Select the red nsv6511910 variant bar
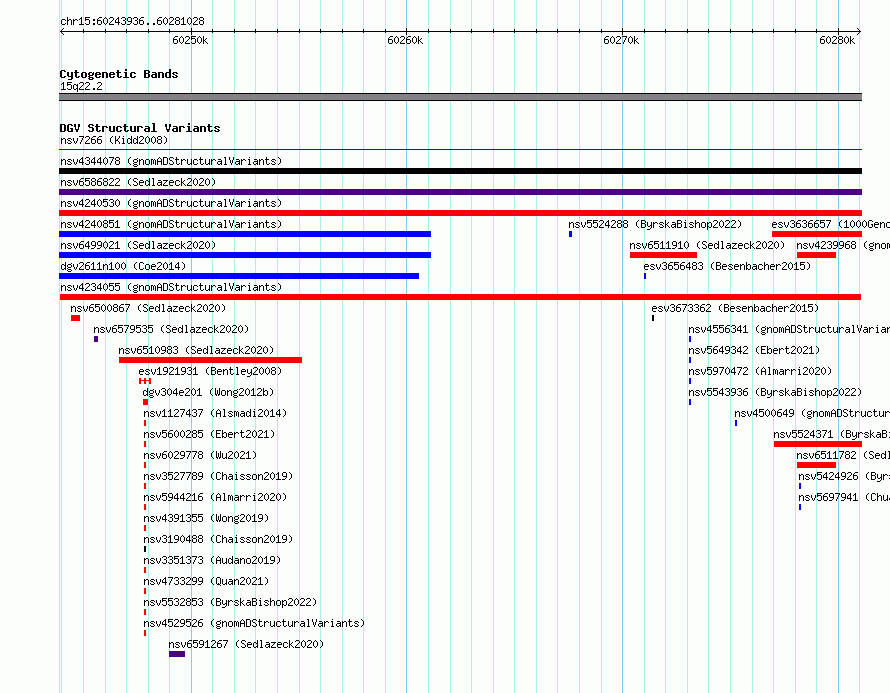890x693 pixels. (663, 255)
